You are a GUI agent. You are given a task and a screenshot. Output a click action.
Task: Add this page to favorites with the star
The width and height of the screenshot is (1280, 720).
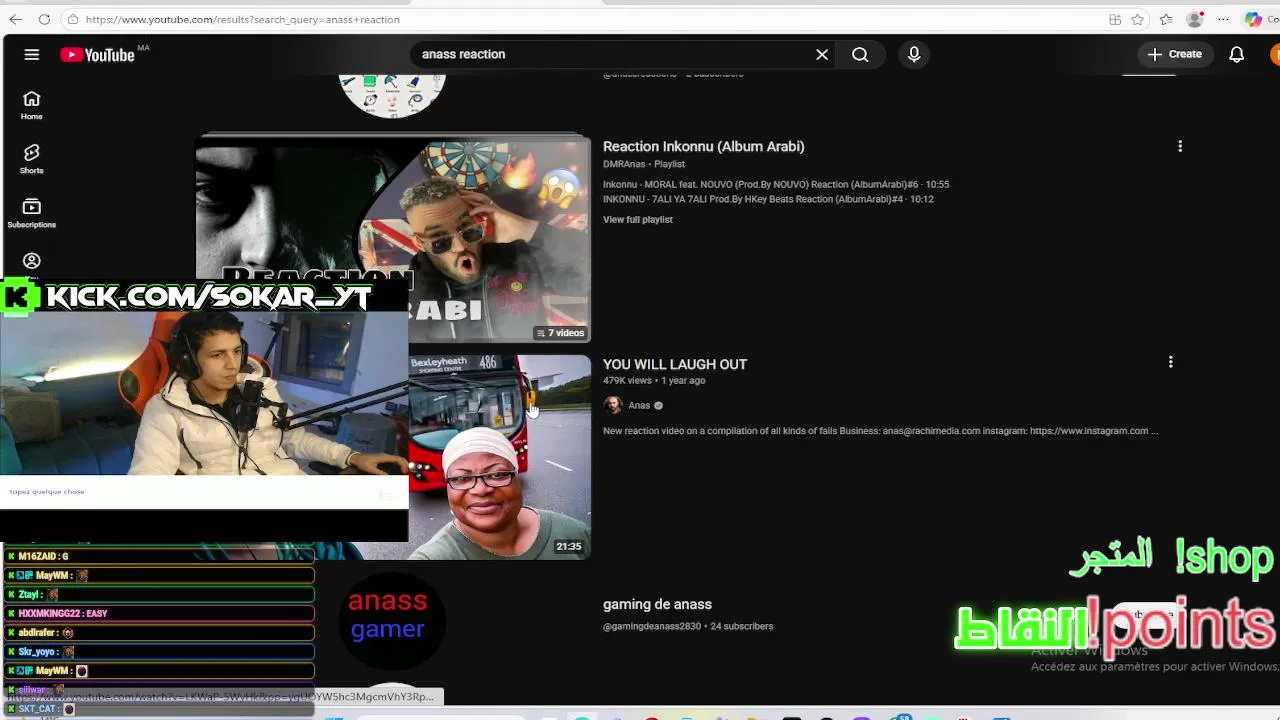point(1138,19)
